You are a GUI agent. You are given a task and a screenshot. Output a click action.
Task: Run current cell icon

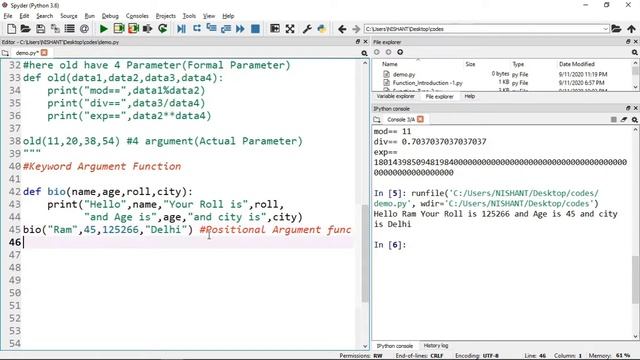pos(119,29)
